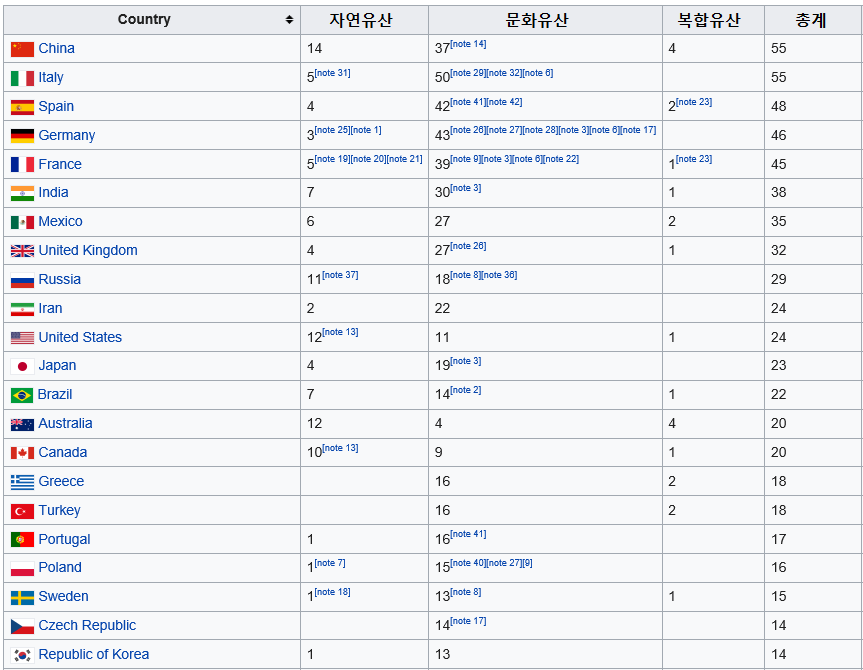
Task: Open note 25 in Germany's row
Action: point(332,130)
